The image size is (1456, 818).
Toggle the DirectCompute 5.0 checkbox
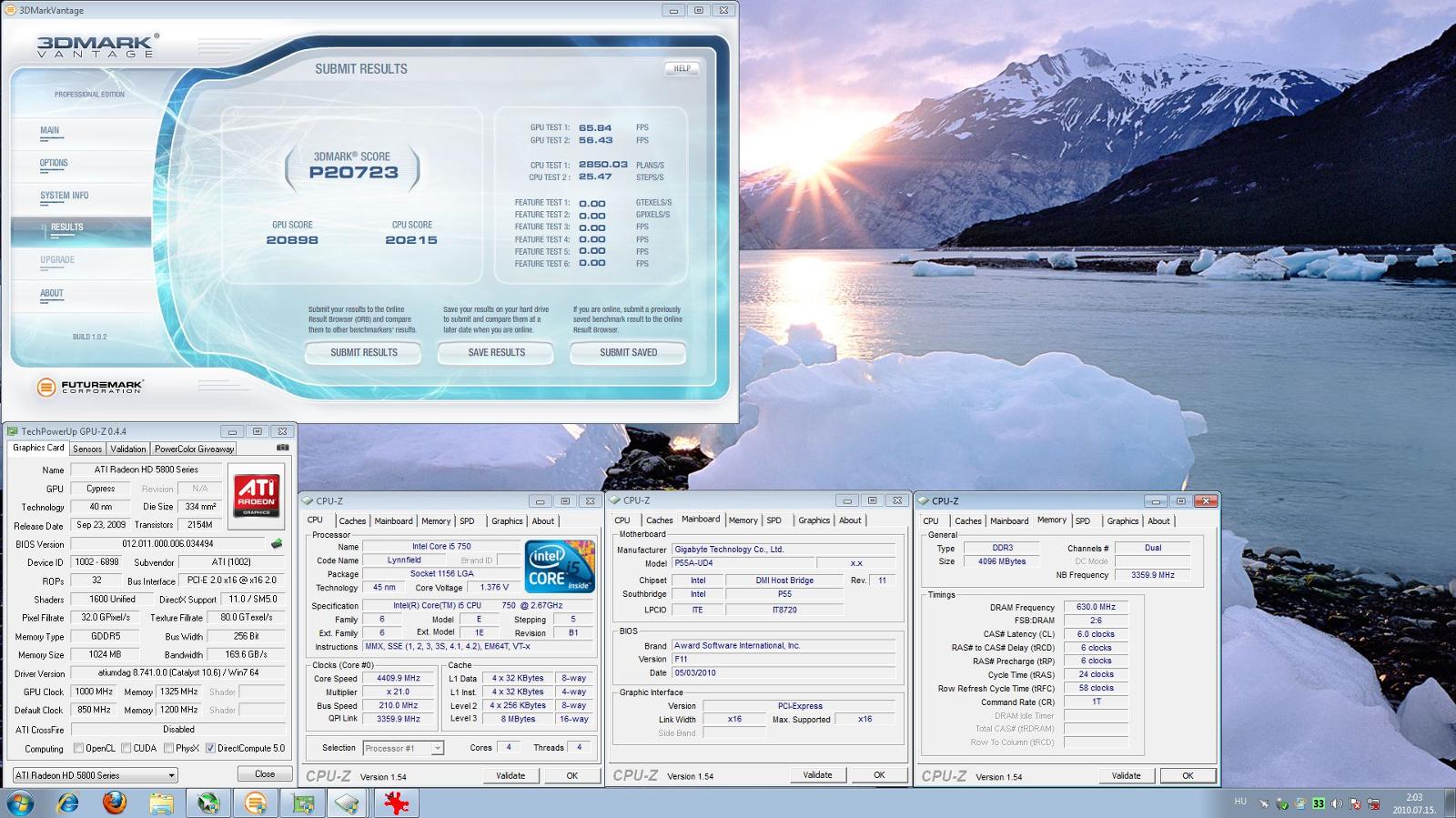coord(210,749)
